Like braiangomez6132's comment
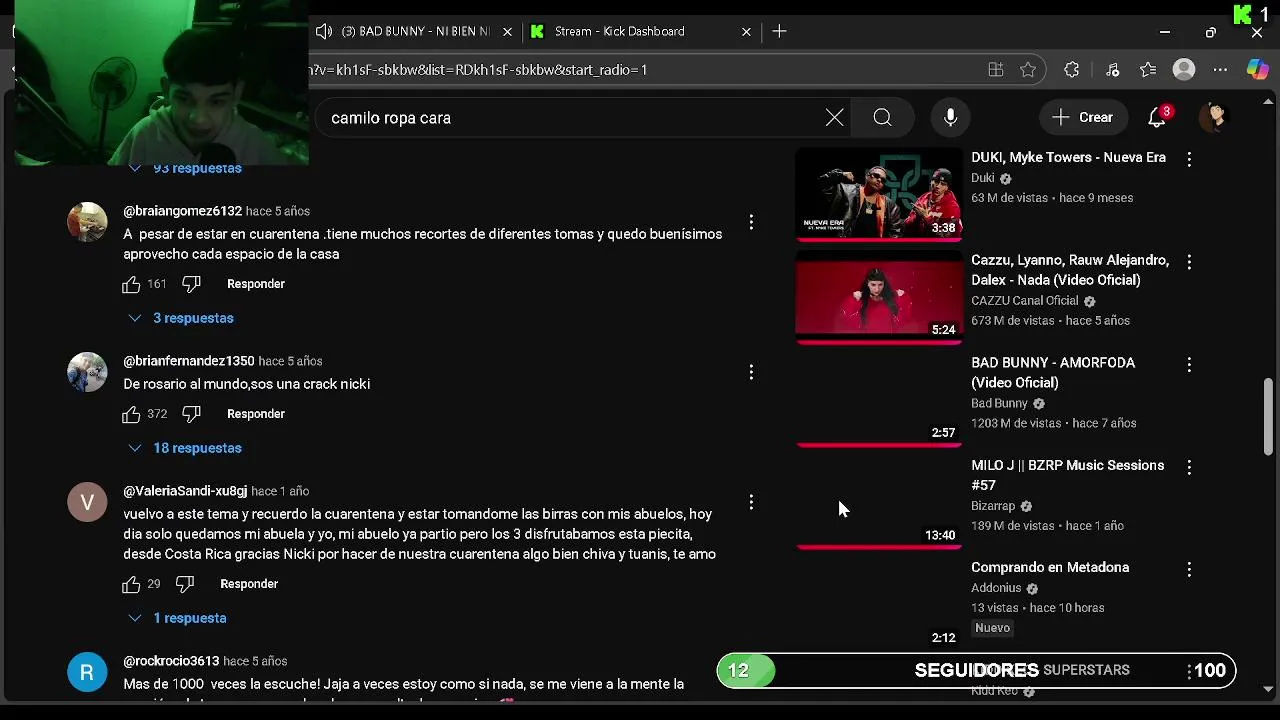Viewport: 1280px width, 720px height. click(x=131, y=284)
